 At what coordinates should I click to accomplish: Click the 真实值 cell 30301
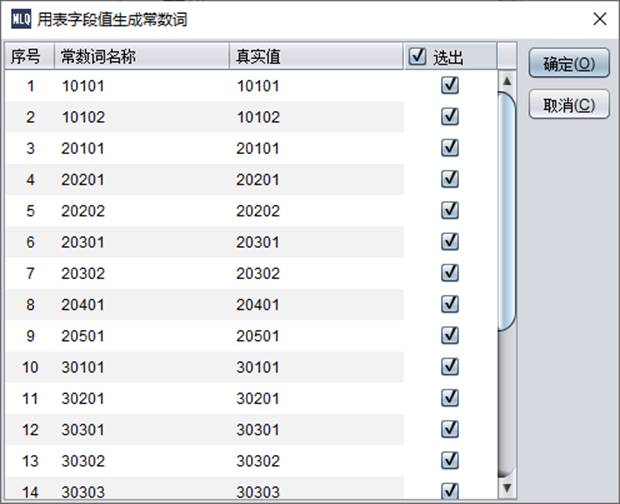[x=258, y=430]
